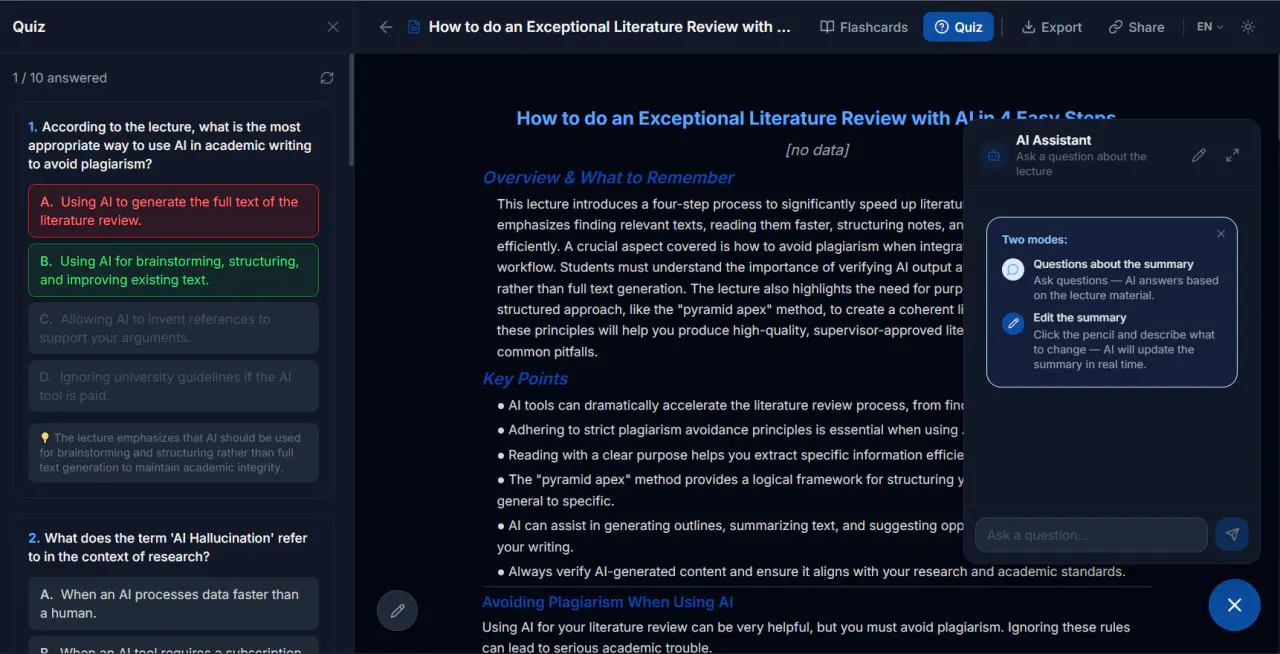
Task: Reset quiz progress with refresh icon
Action: coord(327,78)
